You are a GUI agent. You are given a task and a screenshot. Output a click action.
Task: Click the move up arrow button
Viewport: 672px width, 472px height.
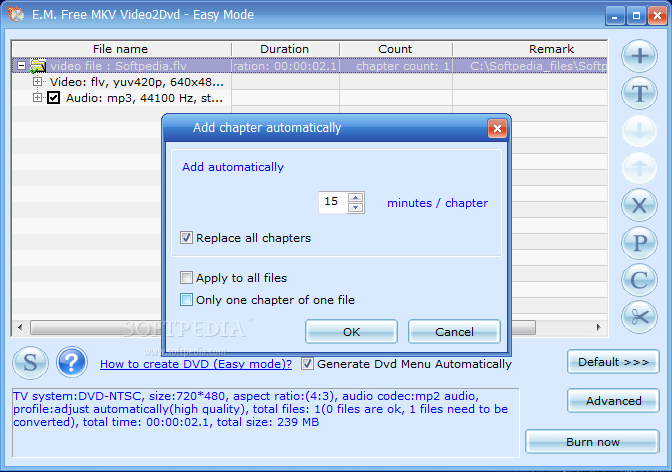[x=639, y=168]
